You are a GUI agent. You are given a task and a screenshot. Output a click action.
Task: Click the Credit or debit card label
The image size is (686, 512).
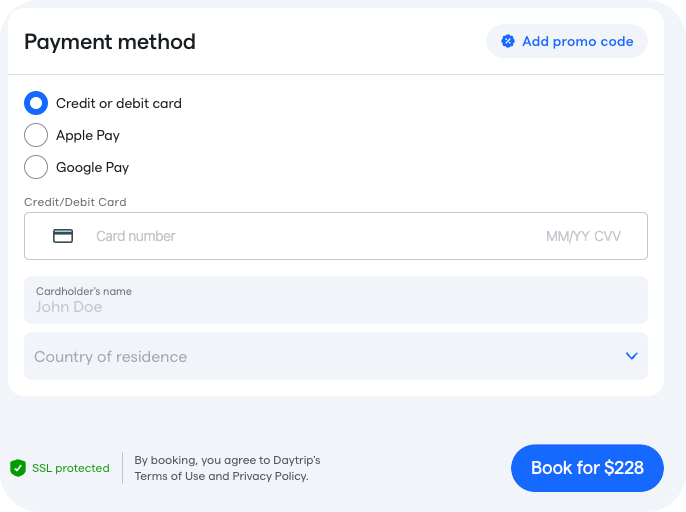pyautogui.click(x=119, y=103)
